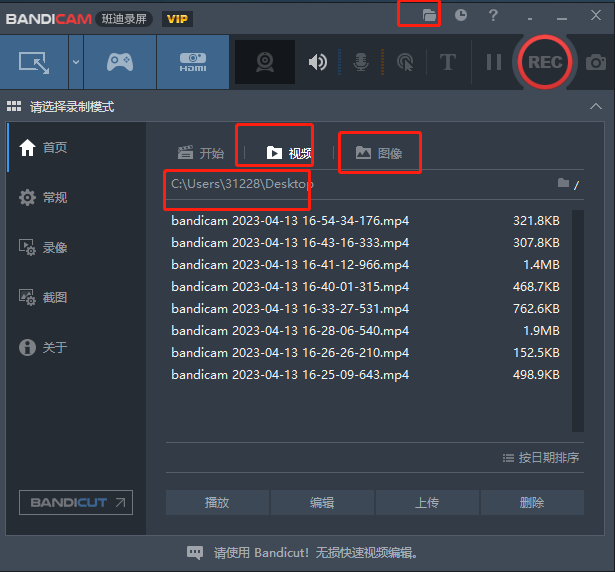Click the file list vertical scrollbar
The height and width of the screenshot is (572, 615).
pyautogui.click(x=578, y=321)
